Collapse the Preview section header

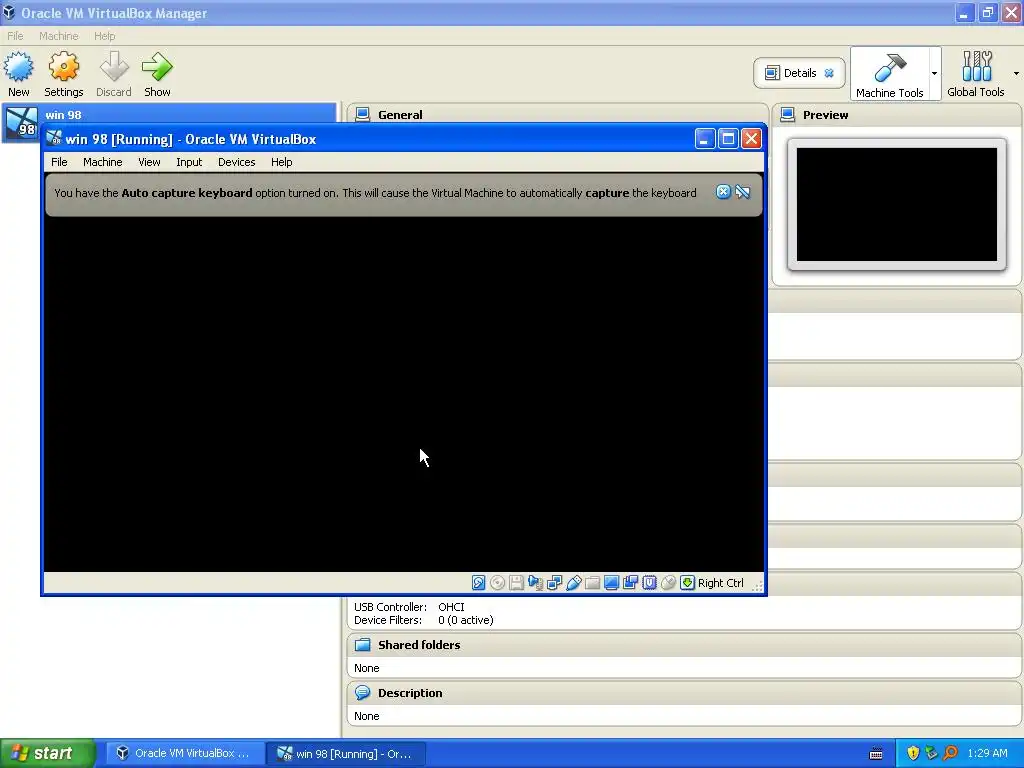click(897, 115)
